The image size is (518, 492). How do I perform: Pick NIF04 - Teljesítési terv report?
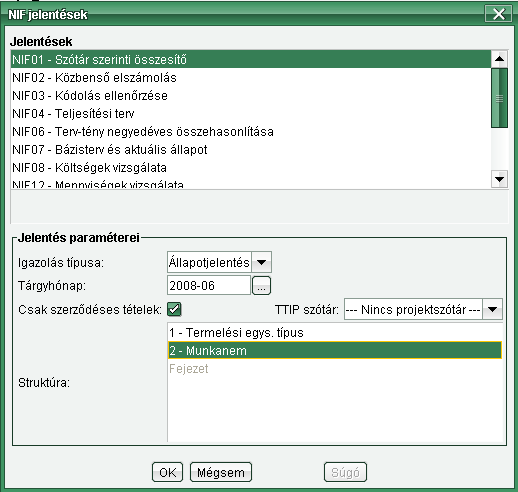coord(251,114)
